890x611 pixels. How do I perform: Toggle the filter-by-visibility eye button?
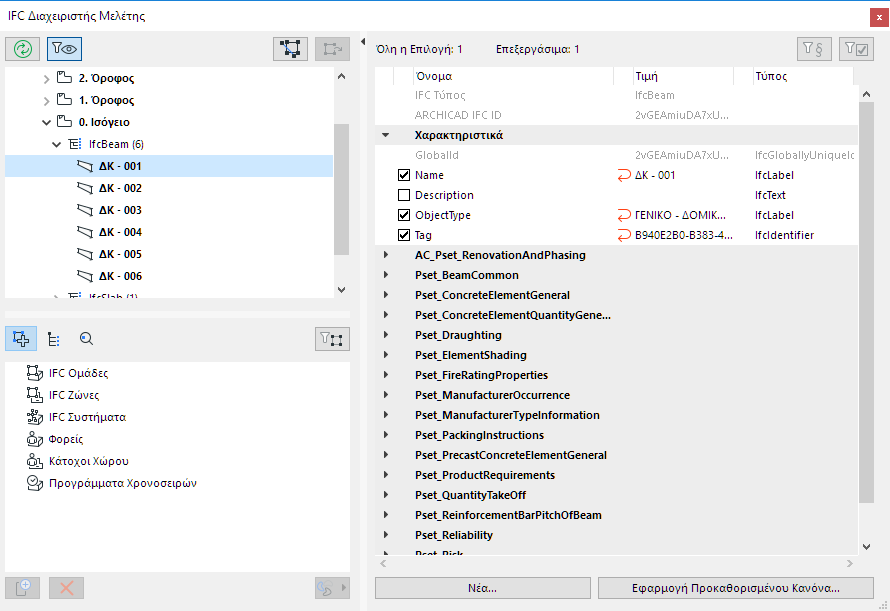(x=65, y=48)
